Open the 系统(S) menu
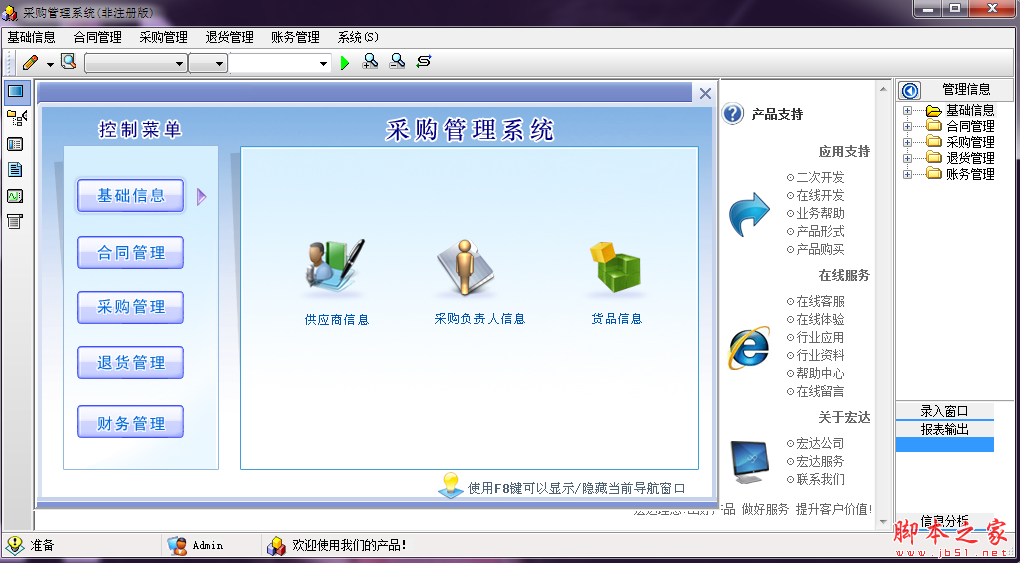The height and width of the screenshot is (564, 1020). click(x=358, y=38)
